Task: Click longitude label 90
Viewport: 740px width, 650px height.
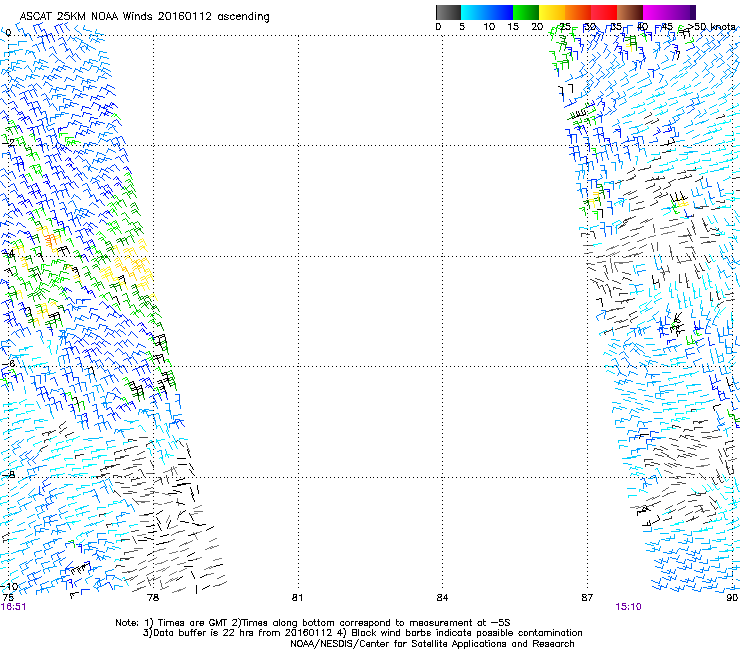Action: [732, 598]
